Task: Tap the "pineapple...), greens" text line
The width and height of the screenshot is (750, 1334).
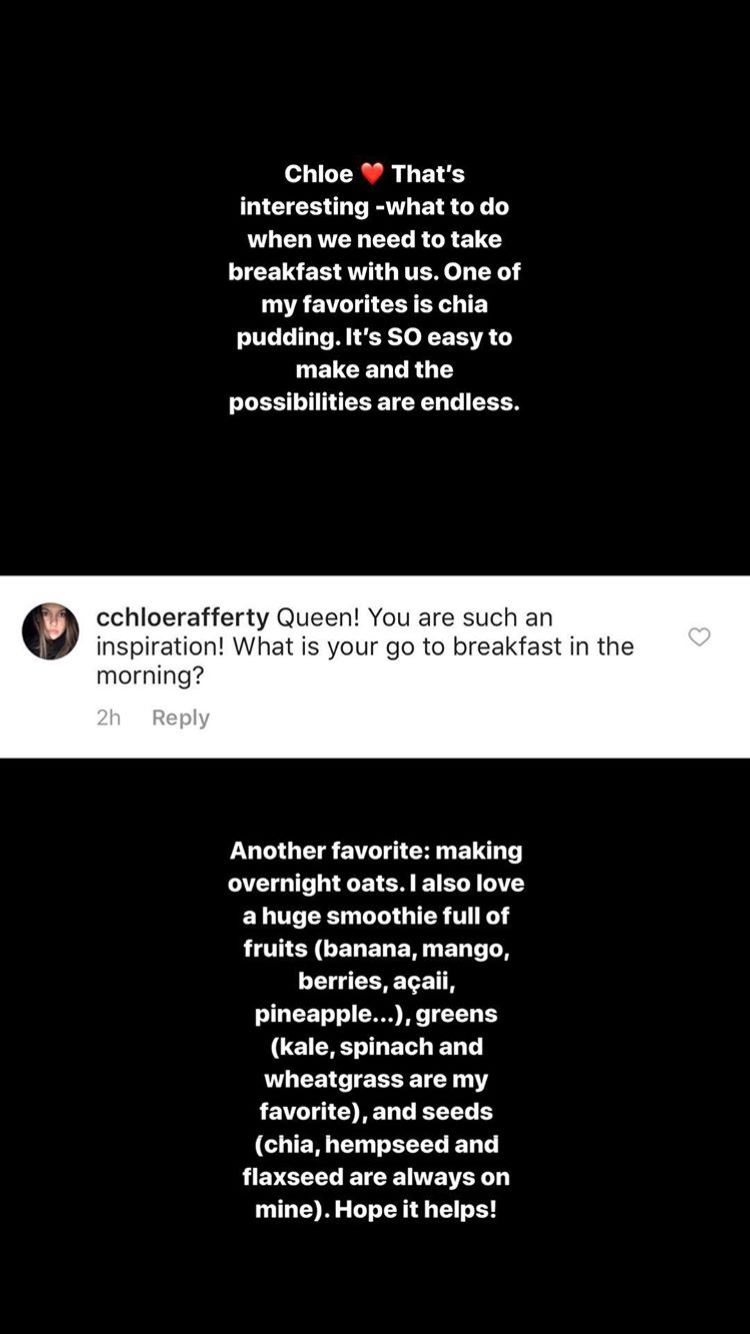Action: 375,1014
